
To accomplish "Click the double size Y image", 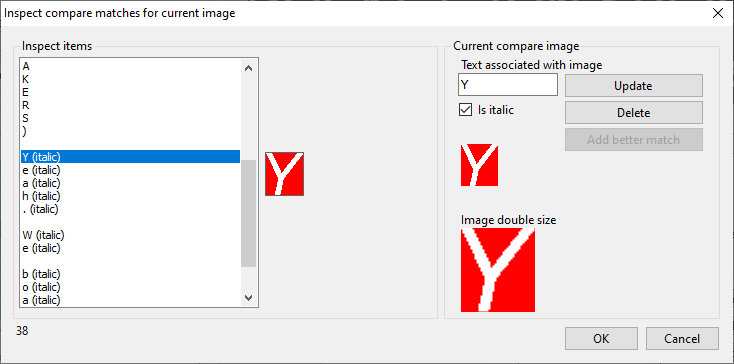I will click(498, 270).
